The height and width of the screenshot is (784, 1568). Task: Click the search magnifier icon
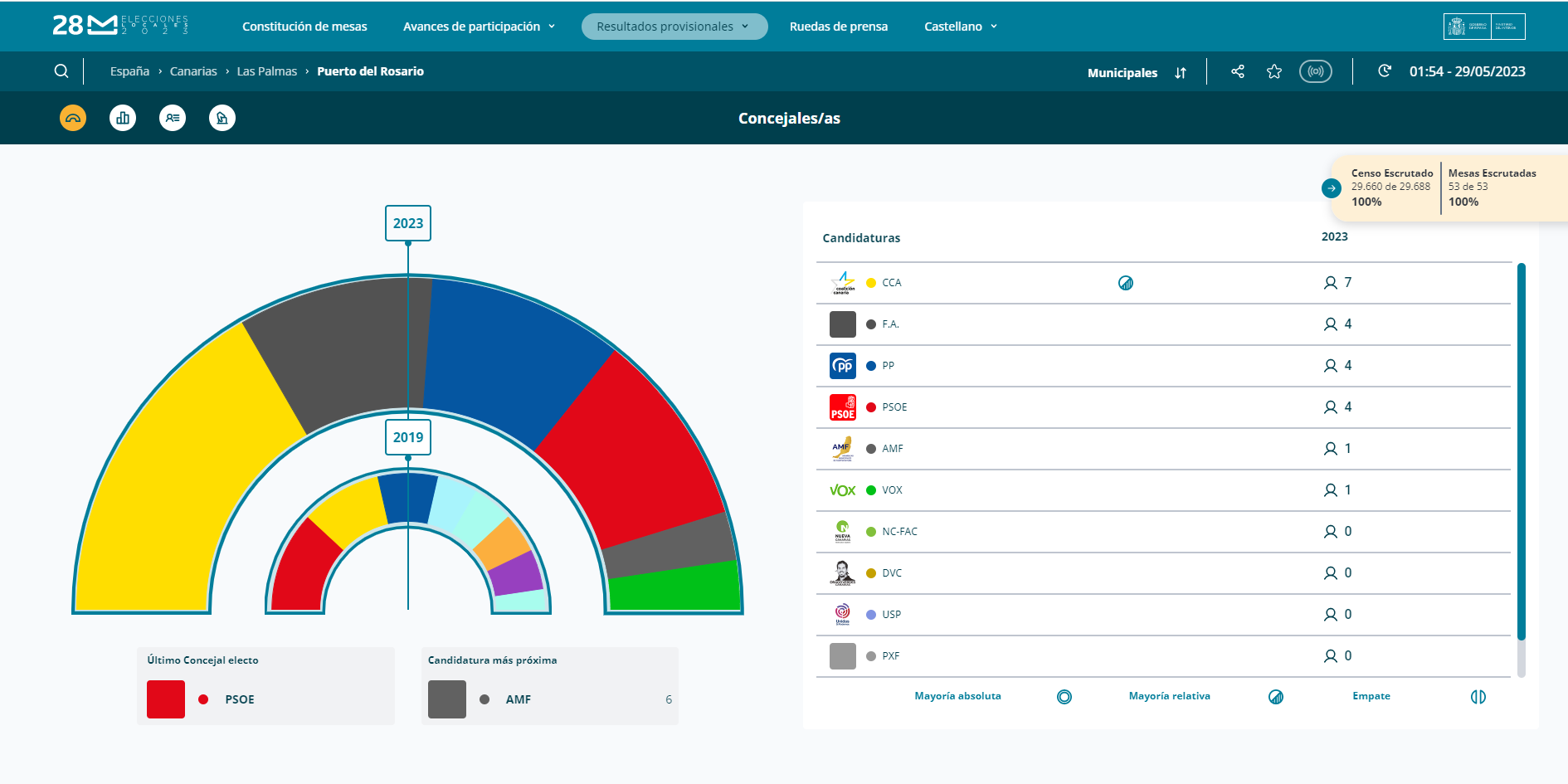pos(61,71)
